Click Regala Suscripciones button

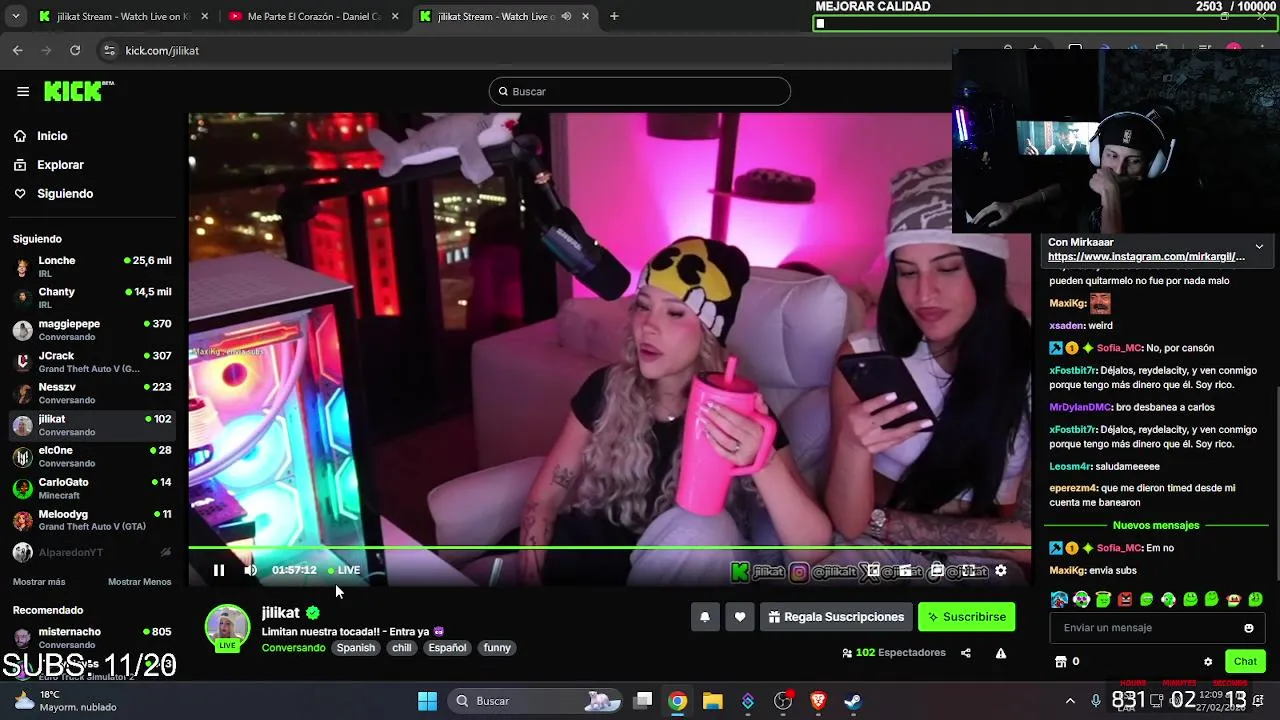tap(836, 617)
